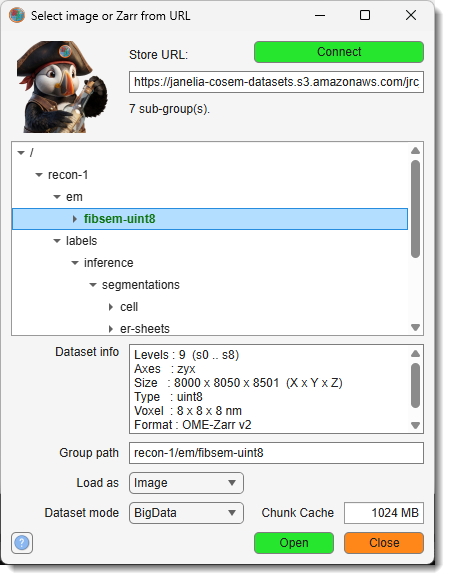Click Dataset info scroll-down arrow
This screenshot has height=580, width=450.
pyautogui.click(x=416, y=425)
